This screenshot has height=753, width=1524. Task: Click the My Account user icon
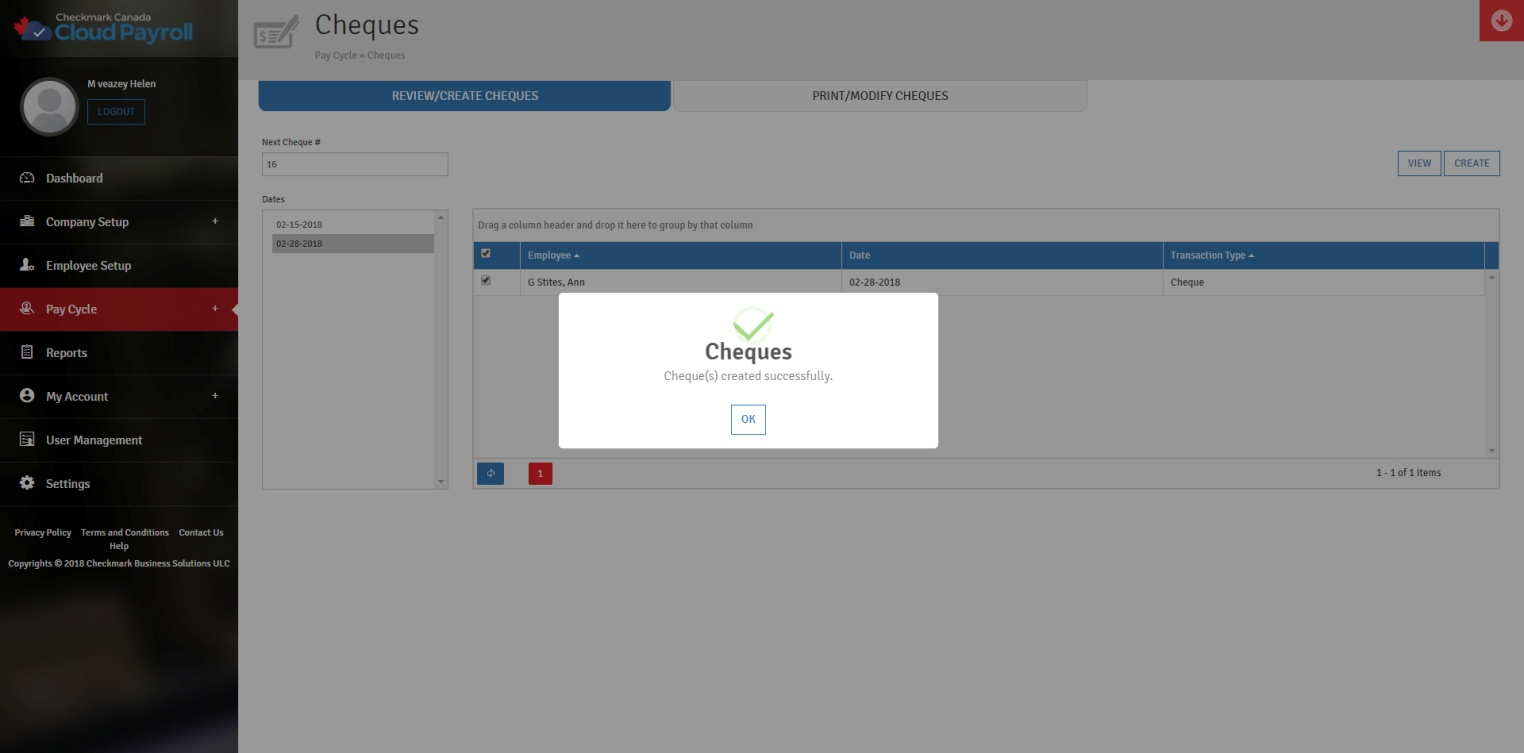click(x=27, y=396)
